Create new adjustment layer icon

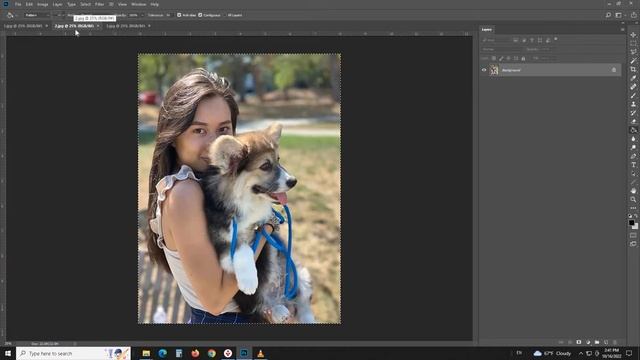(x=588, y=342)
